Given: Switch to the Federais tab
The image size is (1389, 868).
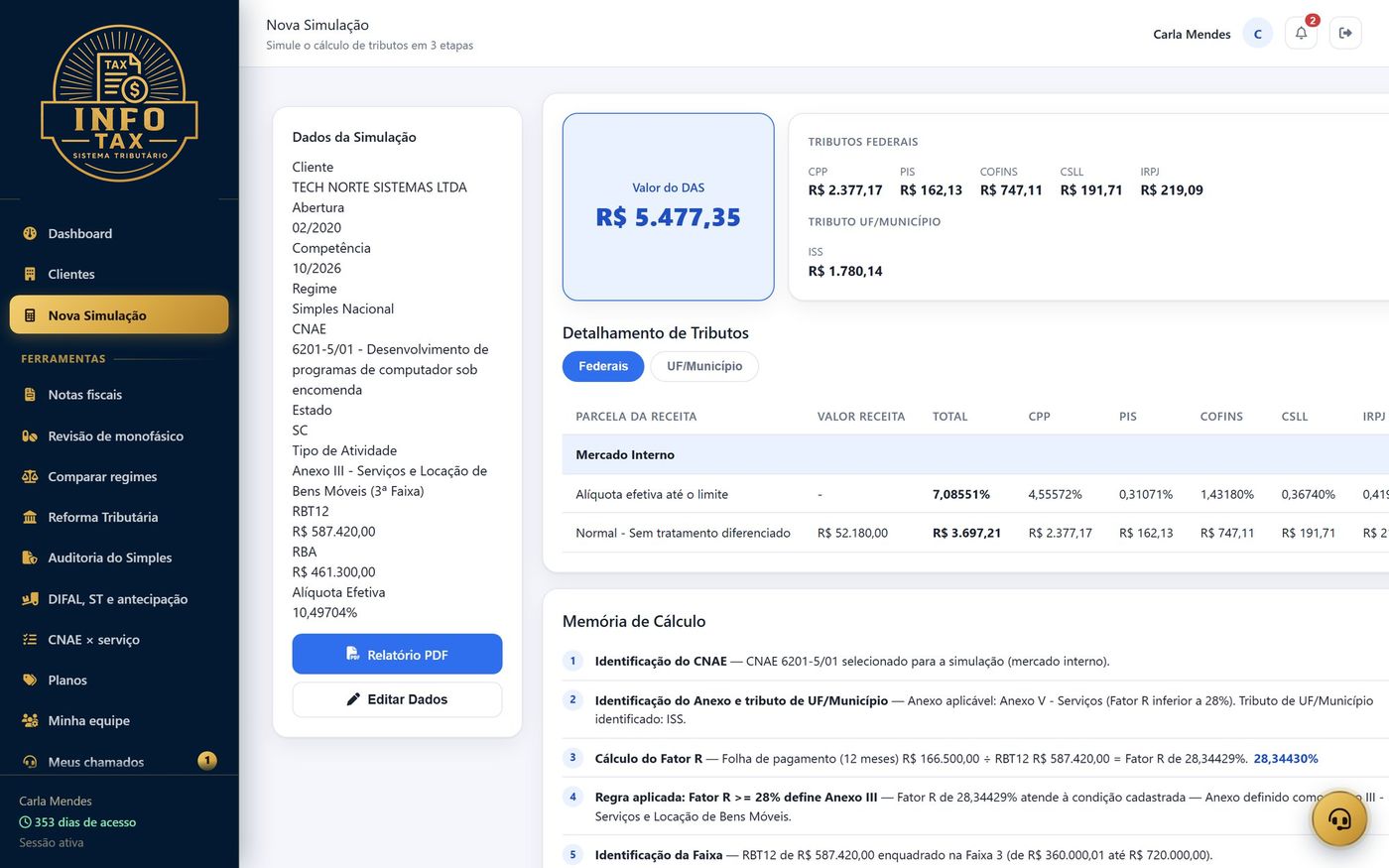Looking at the screenshot, I should pos(603,366).
